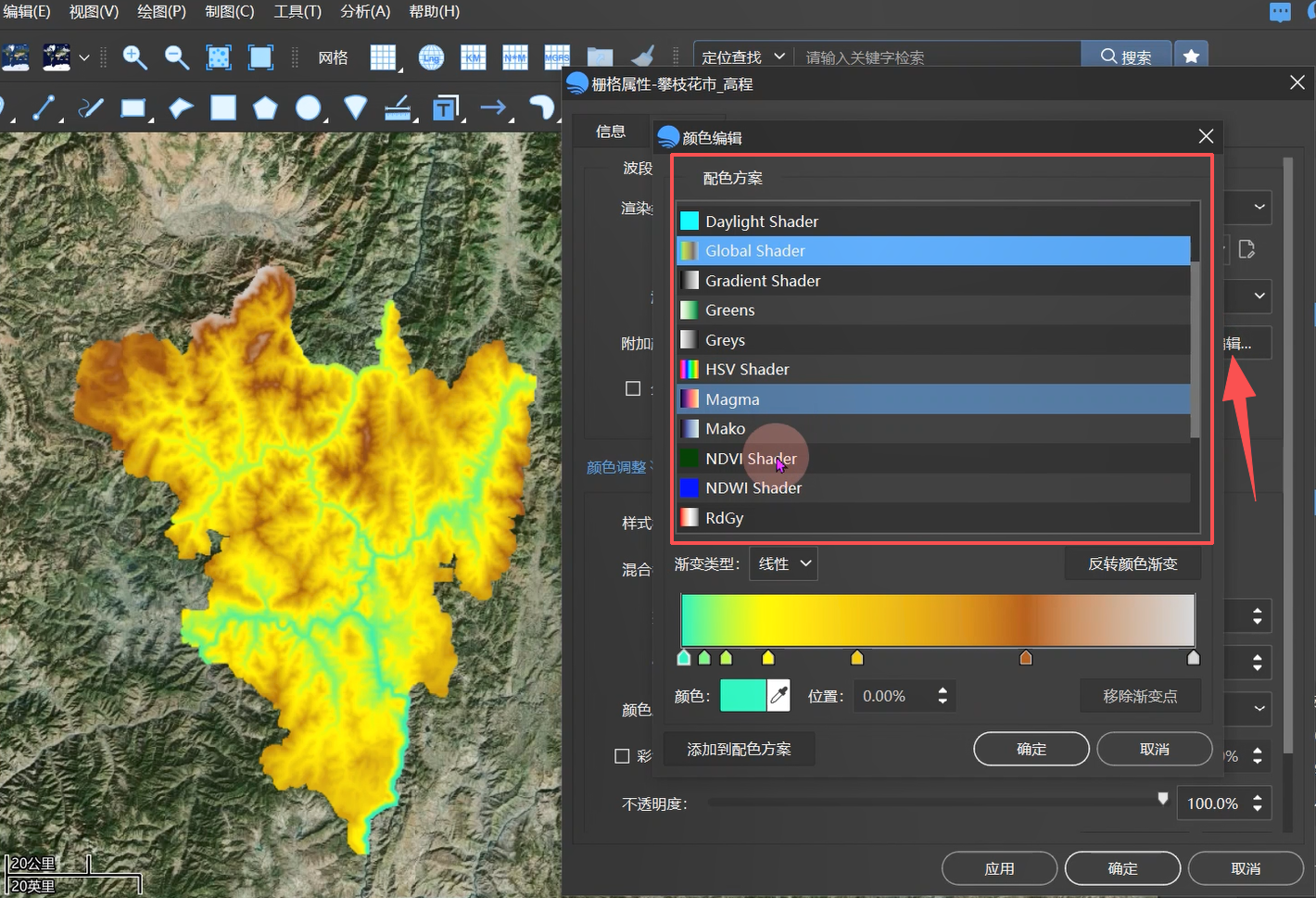This screenshot has height=898, width=1316.
Task: Click the second world map basemap icon
Action: coord(57,57)
